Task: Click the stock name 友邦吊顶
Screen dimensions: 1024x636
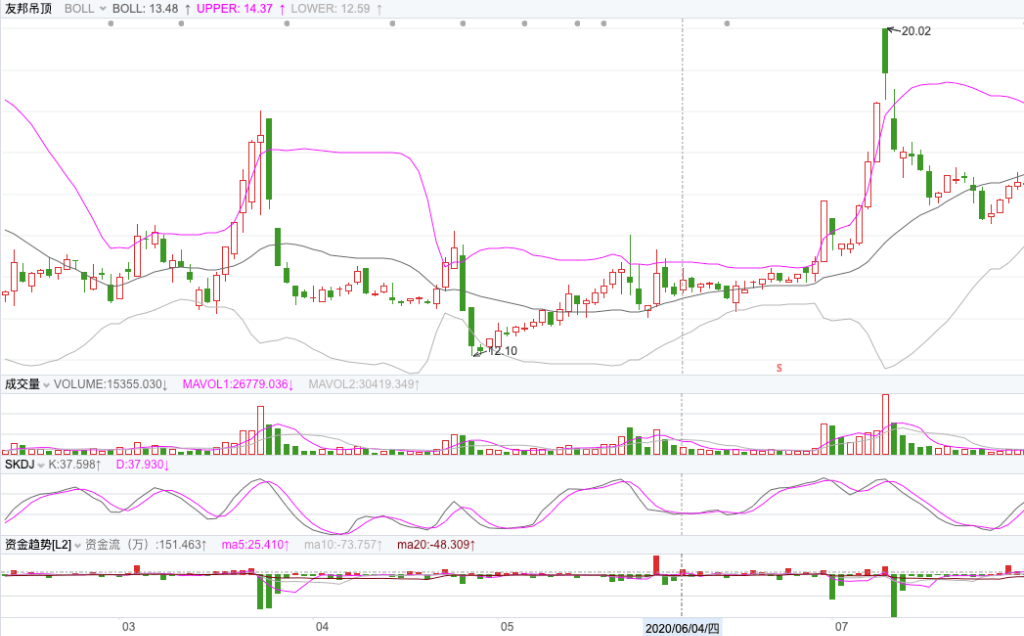Action: click(28, 8)
